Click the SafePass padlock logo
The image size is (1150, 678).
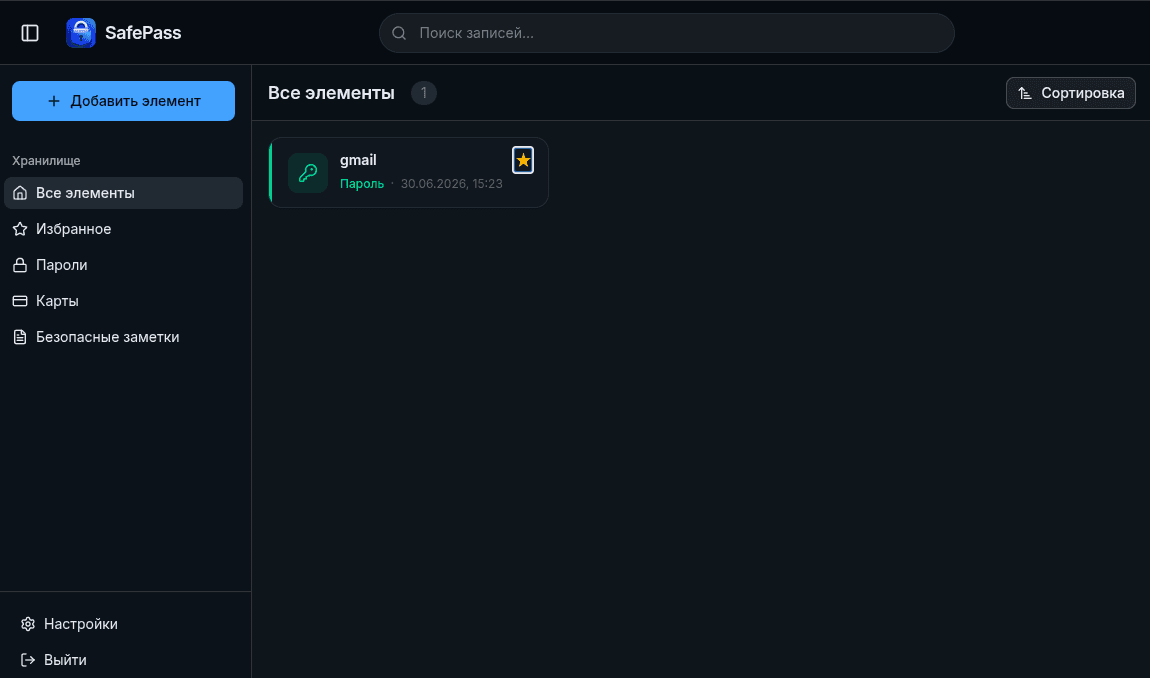[x=81, y=33]
